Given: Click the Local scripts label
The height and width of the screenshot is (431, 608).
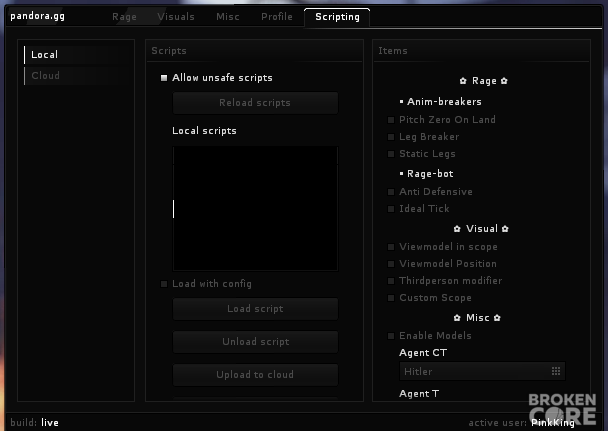Looking at the screenshot, I should [204, 131].
